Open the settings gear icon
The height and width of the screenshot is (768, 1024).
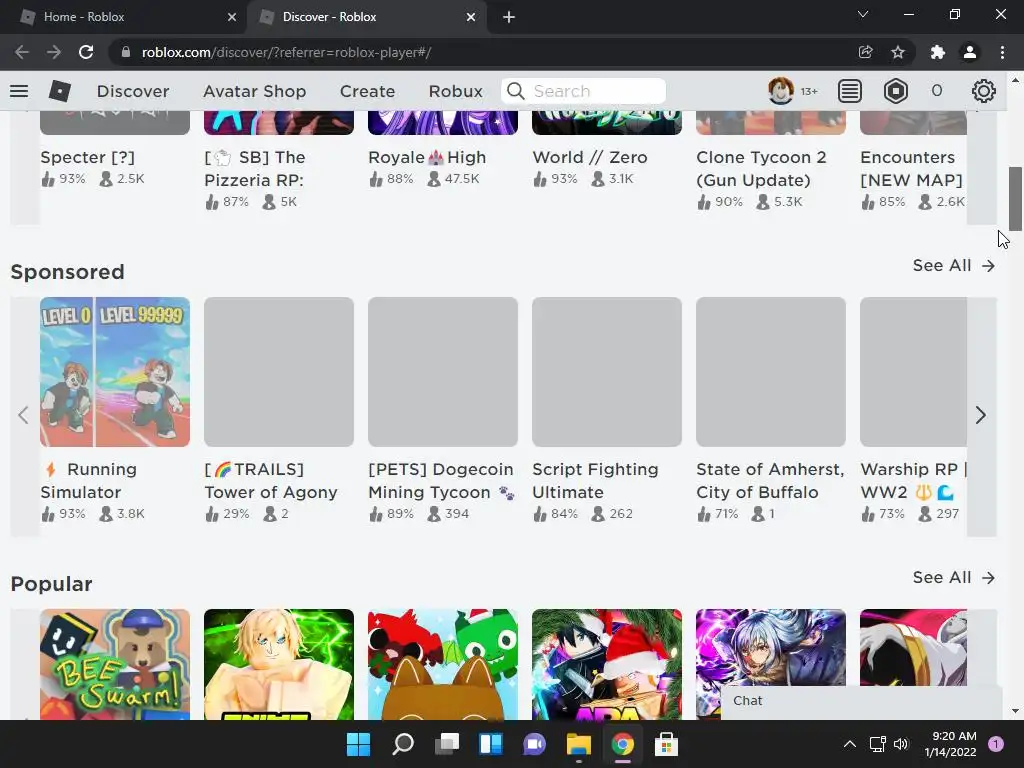pos(984,91)
